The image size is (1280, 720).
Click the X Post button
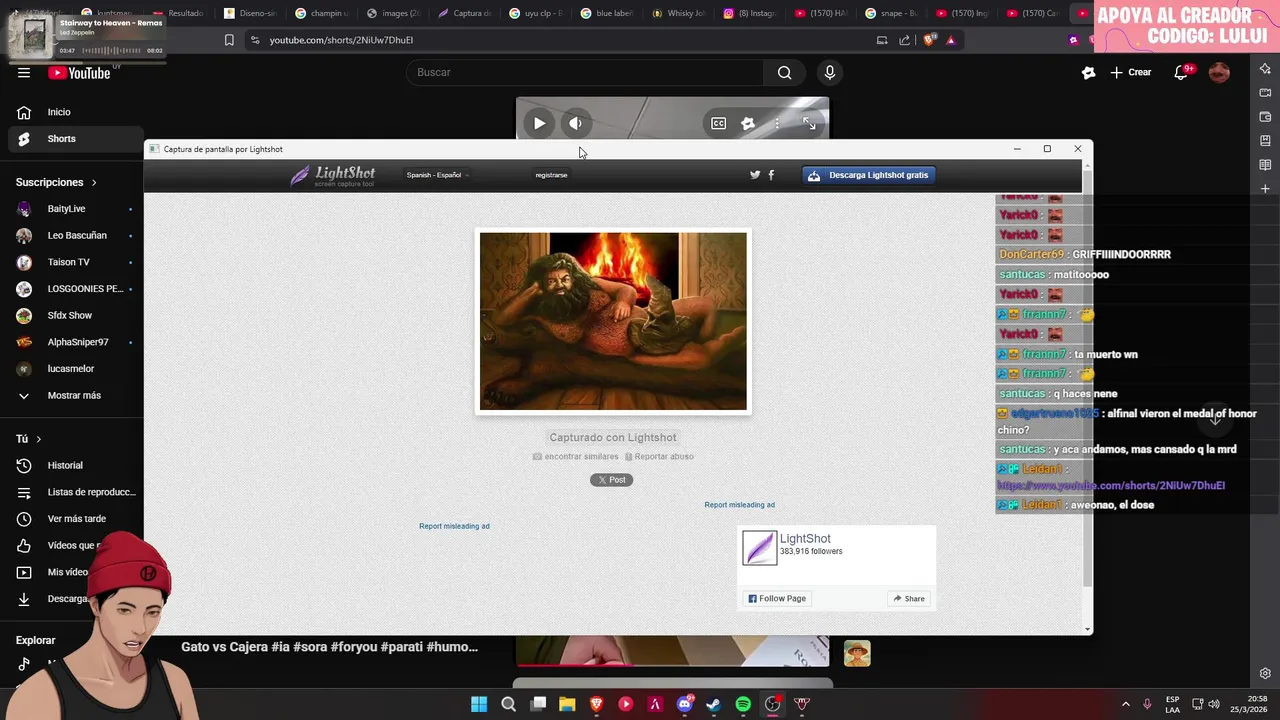coord(611,480)
